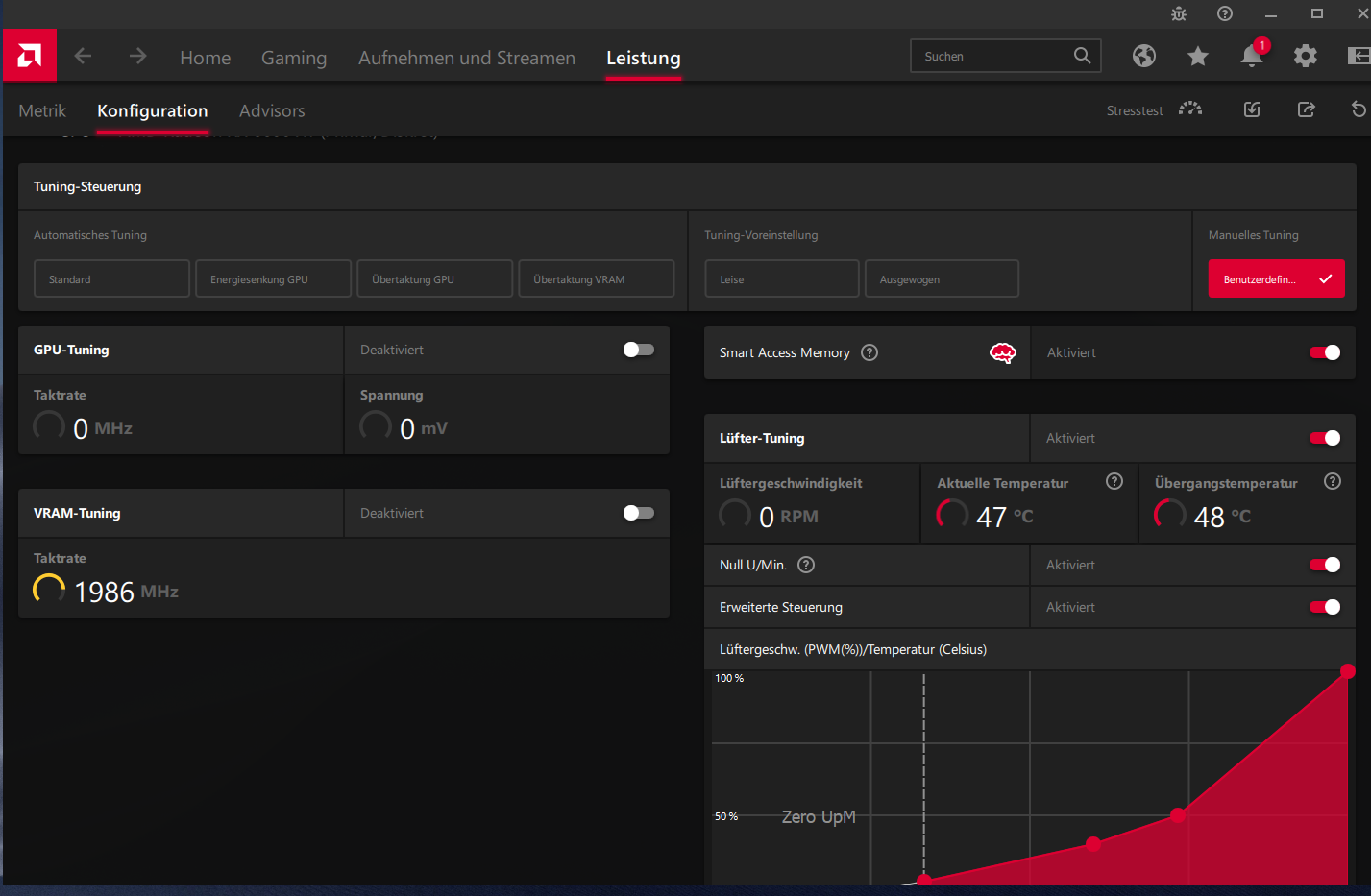Switch to the Metrik subtab

(x=42, y=110)
